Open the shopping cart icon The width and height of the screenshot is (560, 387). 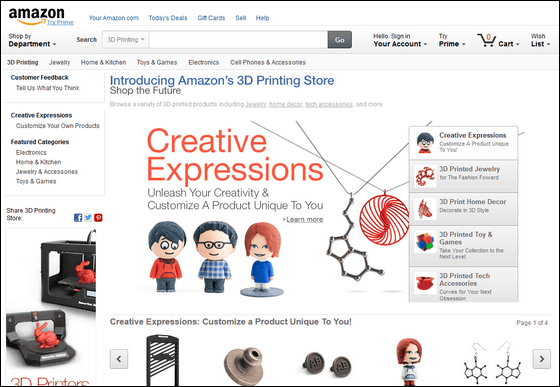[x=486, y=40]
